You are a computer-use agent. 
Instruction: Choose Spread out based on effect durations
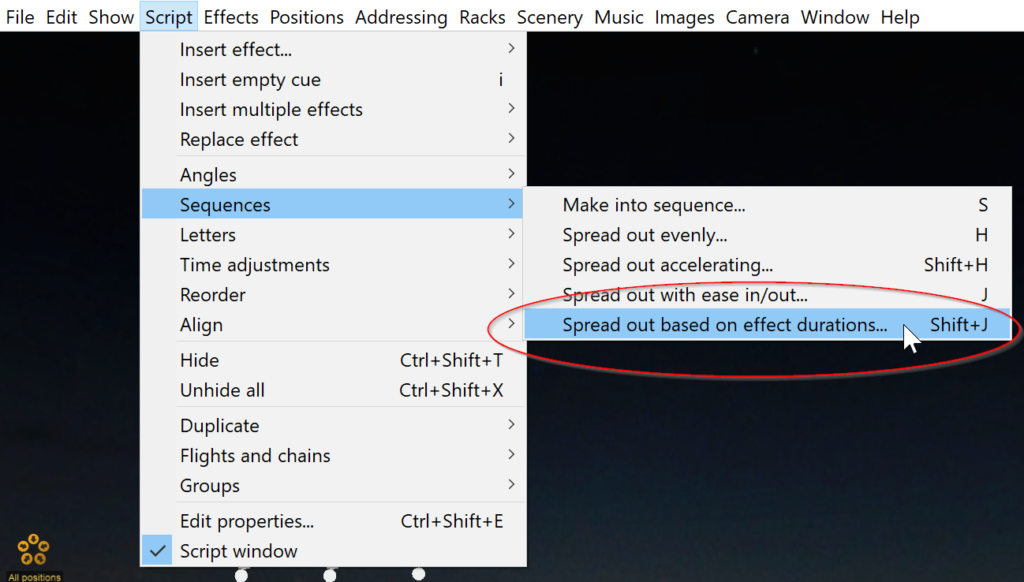(724, 325)
